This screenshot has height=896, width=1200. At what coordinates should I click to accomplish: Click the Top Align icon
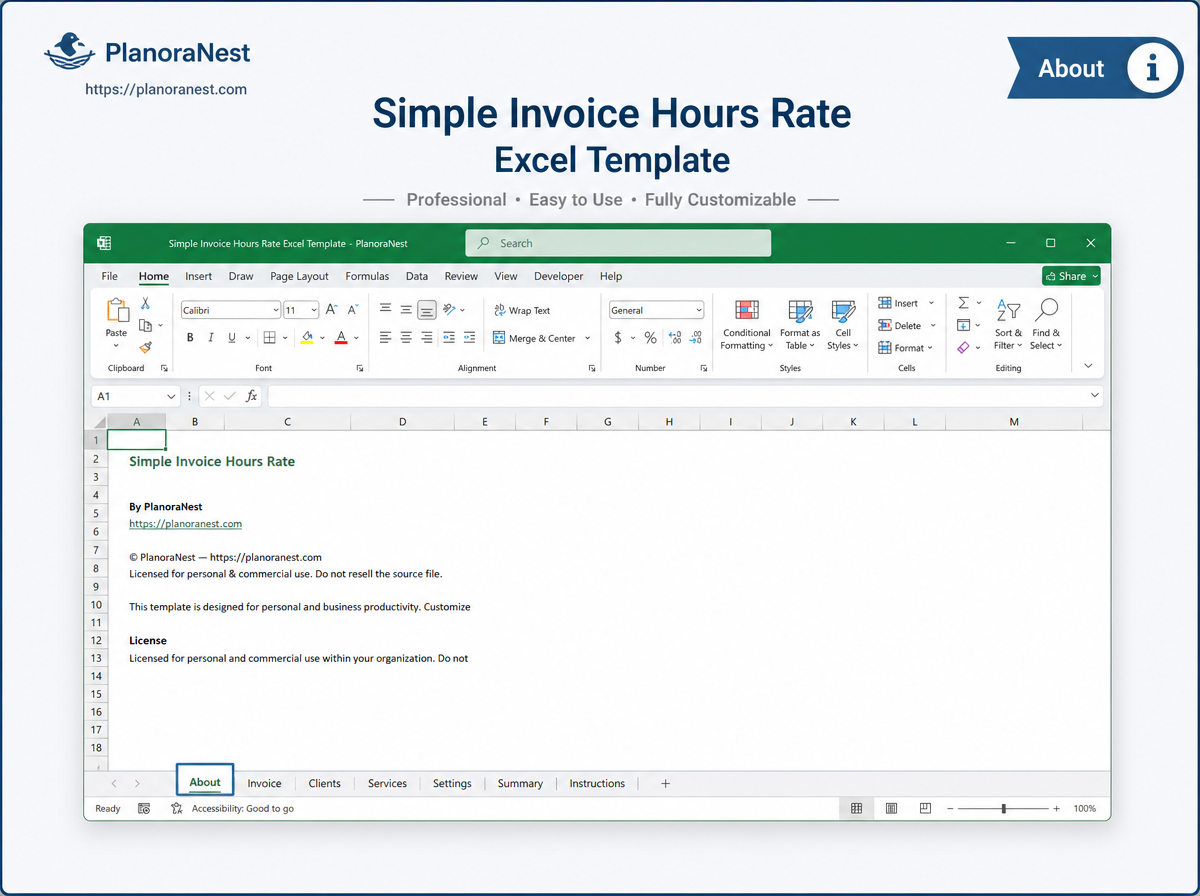tap(385, 310)
